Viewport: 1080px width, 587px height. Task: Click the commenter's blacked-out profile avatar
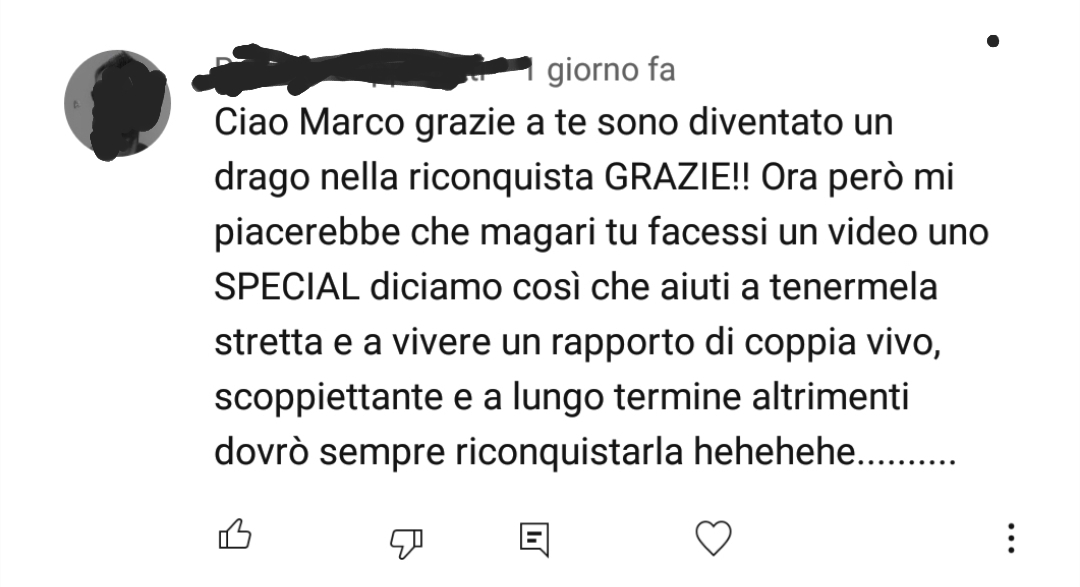[118, 103]
